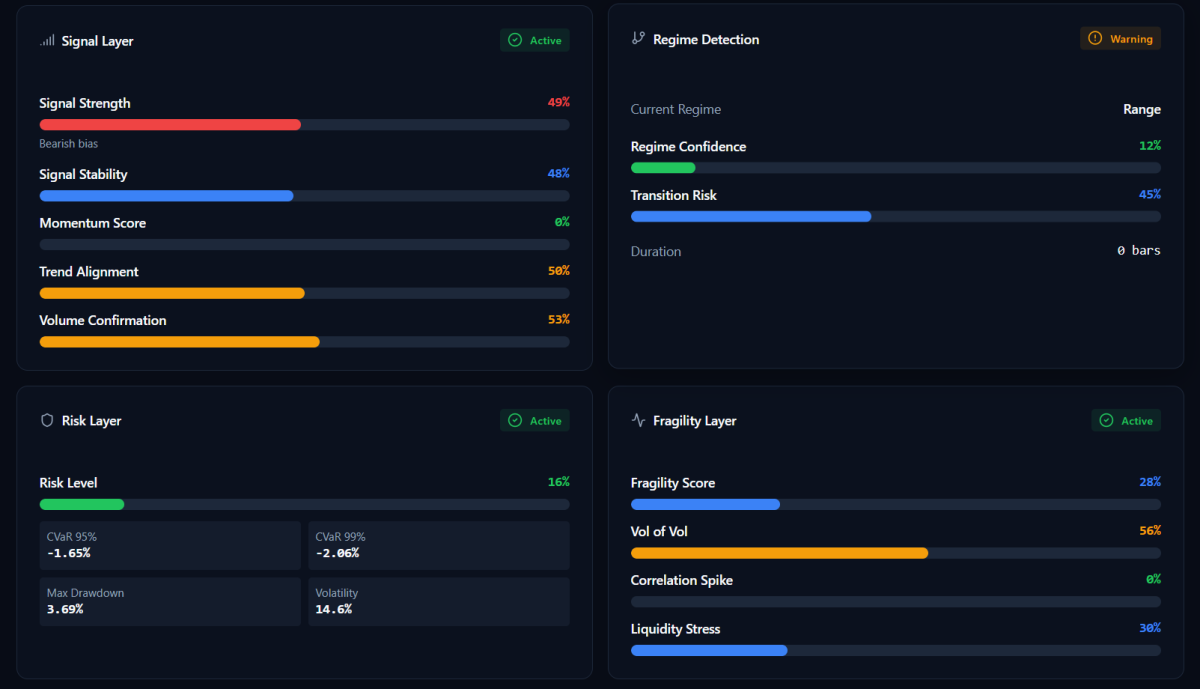
Task: Click the red Signal Strength bar
Action: [x=170, y=125]
